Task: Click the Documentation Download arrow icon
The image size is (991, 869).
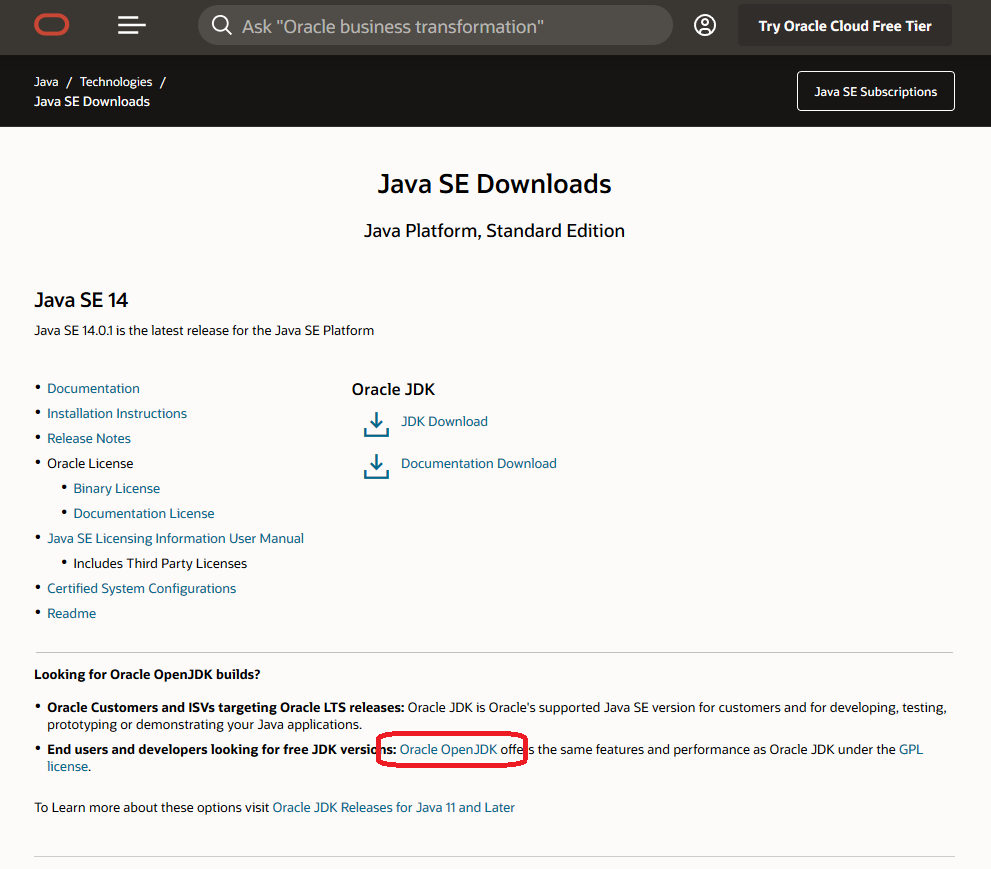Action: (x=376, y=466)
